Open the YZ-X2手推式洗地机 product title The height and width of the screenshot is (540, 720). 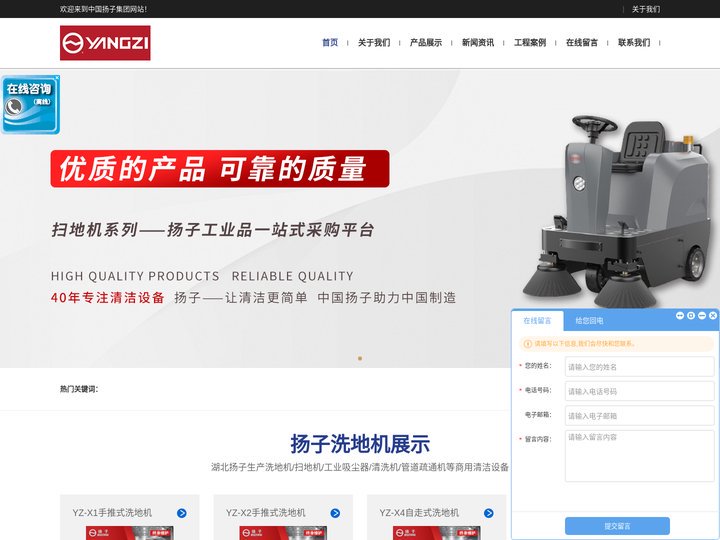coord(265,512)
